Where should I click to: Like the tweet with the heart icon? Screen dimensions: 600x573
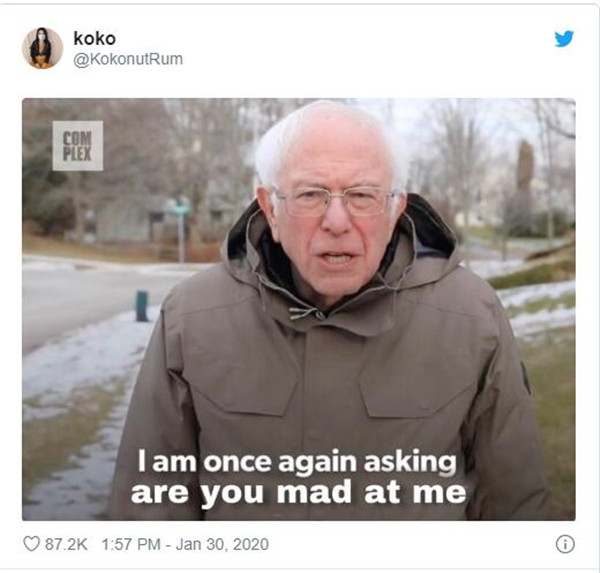[31, 544]
